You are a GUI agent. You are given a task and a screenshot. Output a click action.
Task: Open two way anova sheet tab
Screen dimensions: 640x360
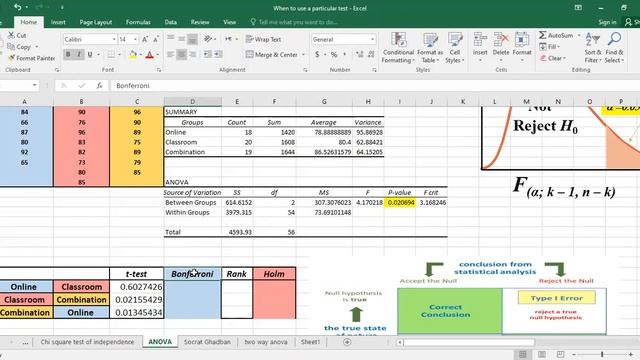coord(266,342)
